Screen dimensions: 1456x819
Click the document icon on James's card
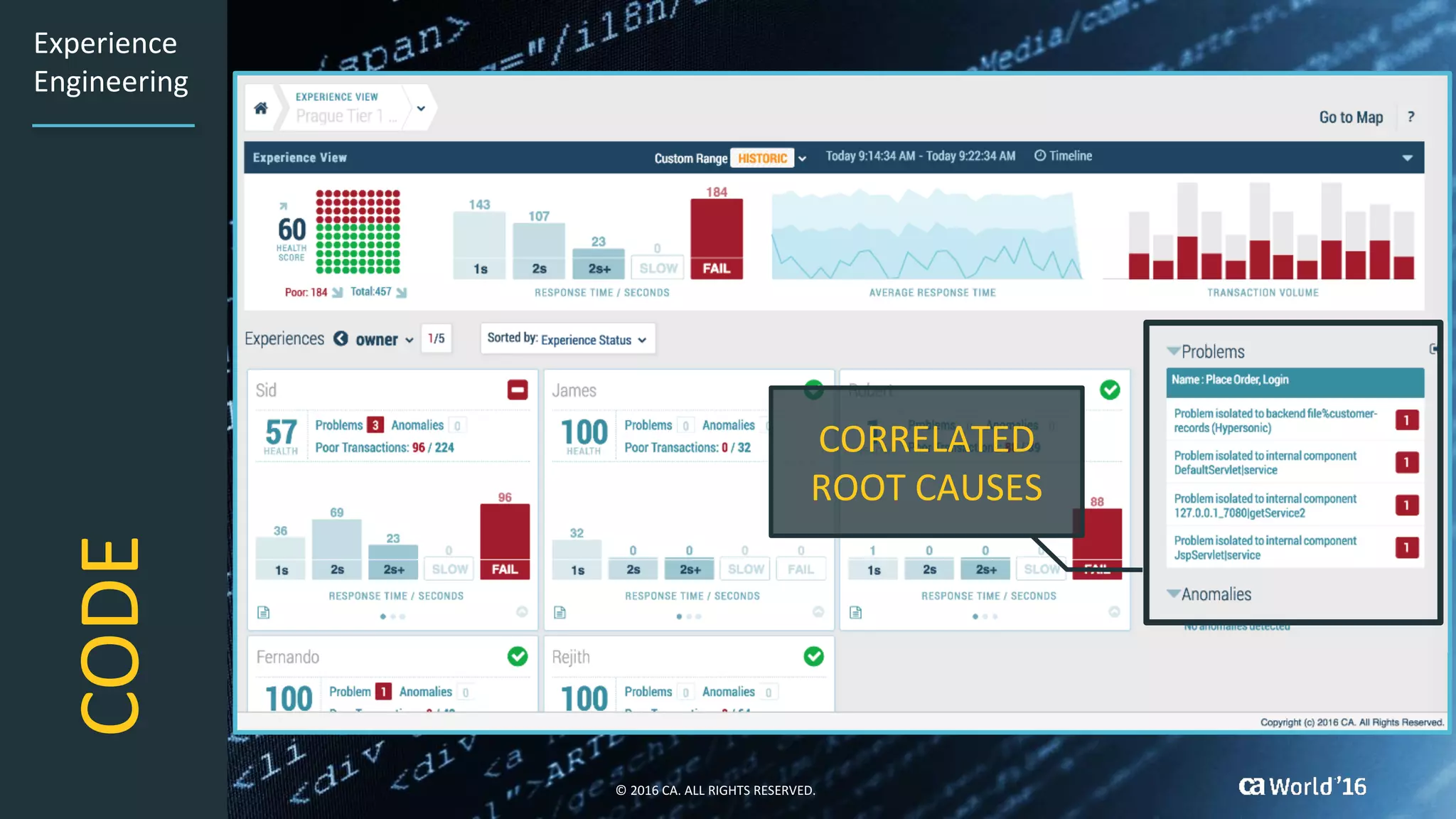point(560,612)
